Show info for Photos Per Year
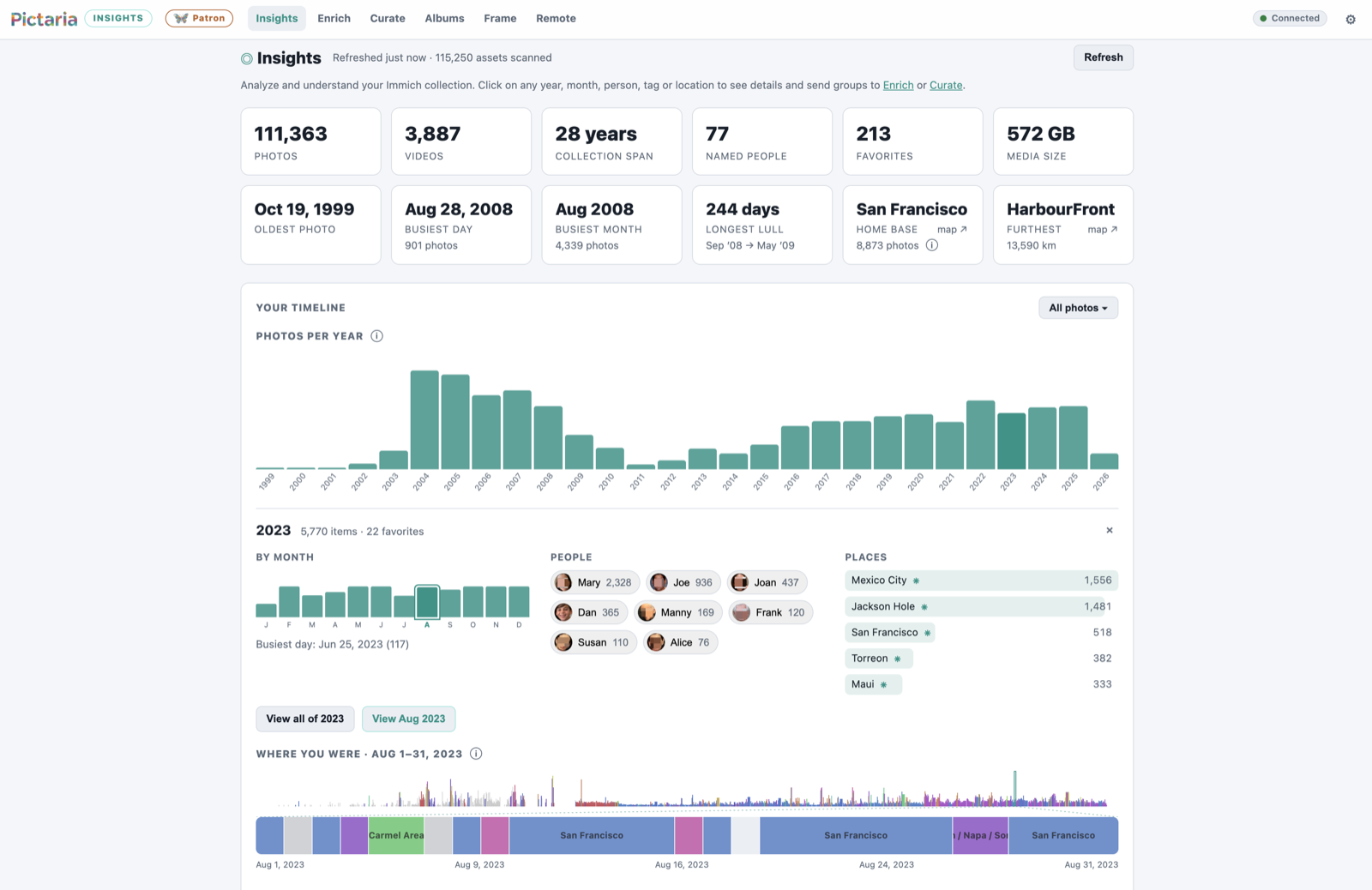 pos(376,336)
